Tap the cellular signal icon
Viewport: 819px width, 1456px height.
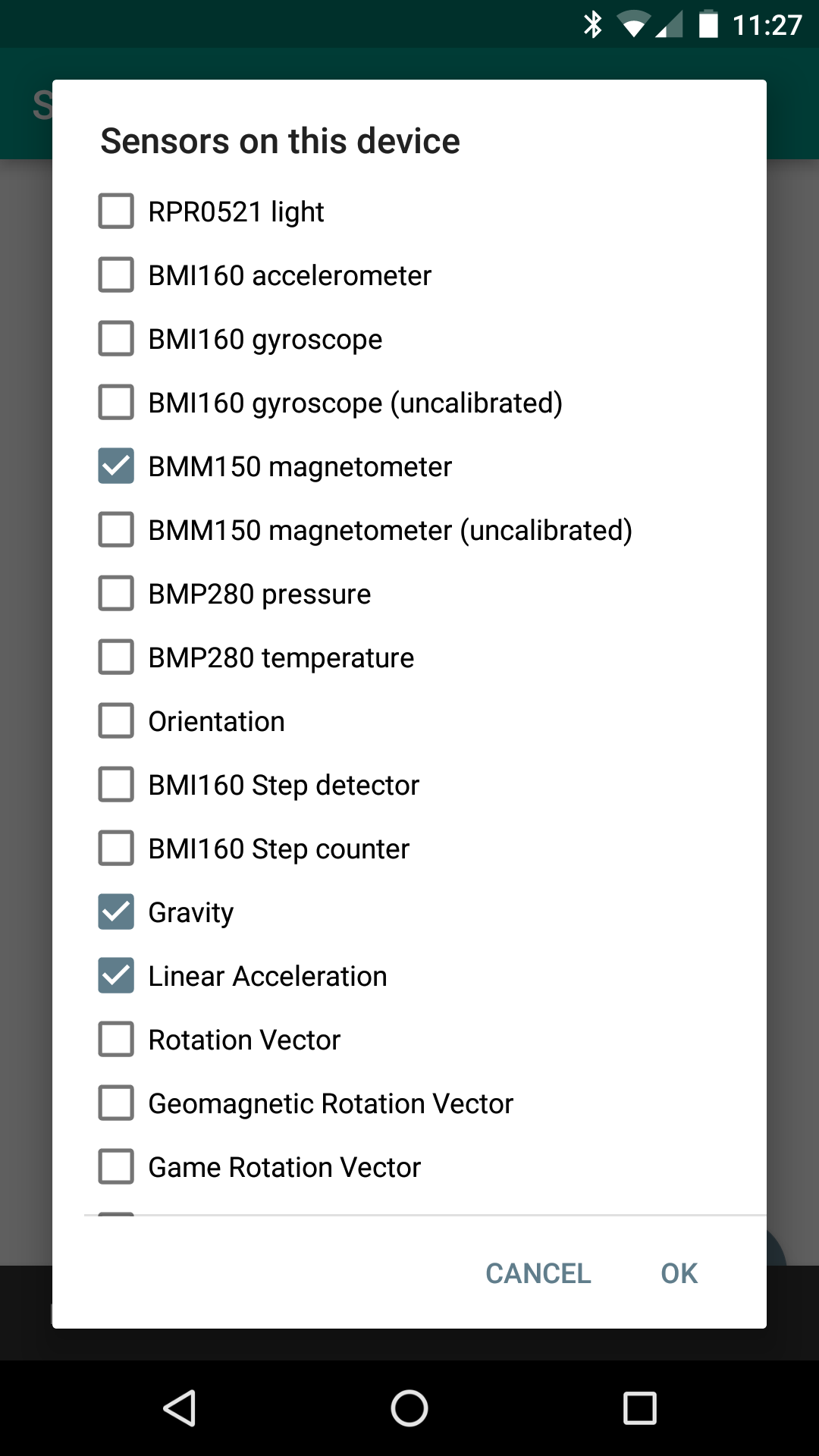click(x=669, y=24)
